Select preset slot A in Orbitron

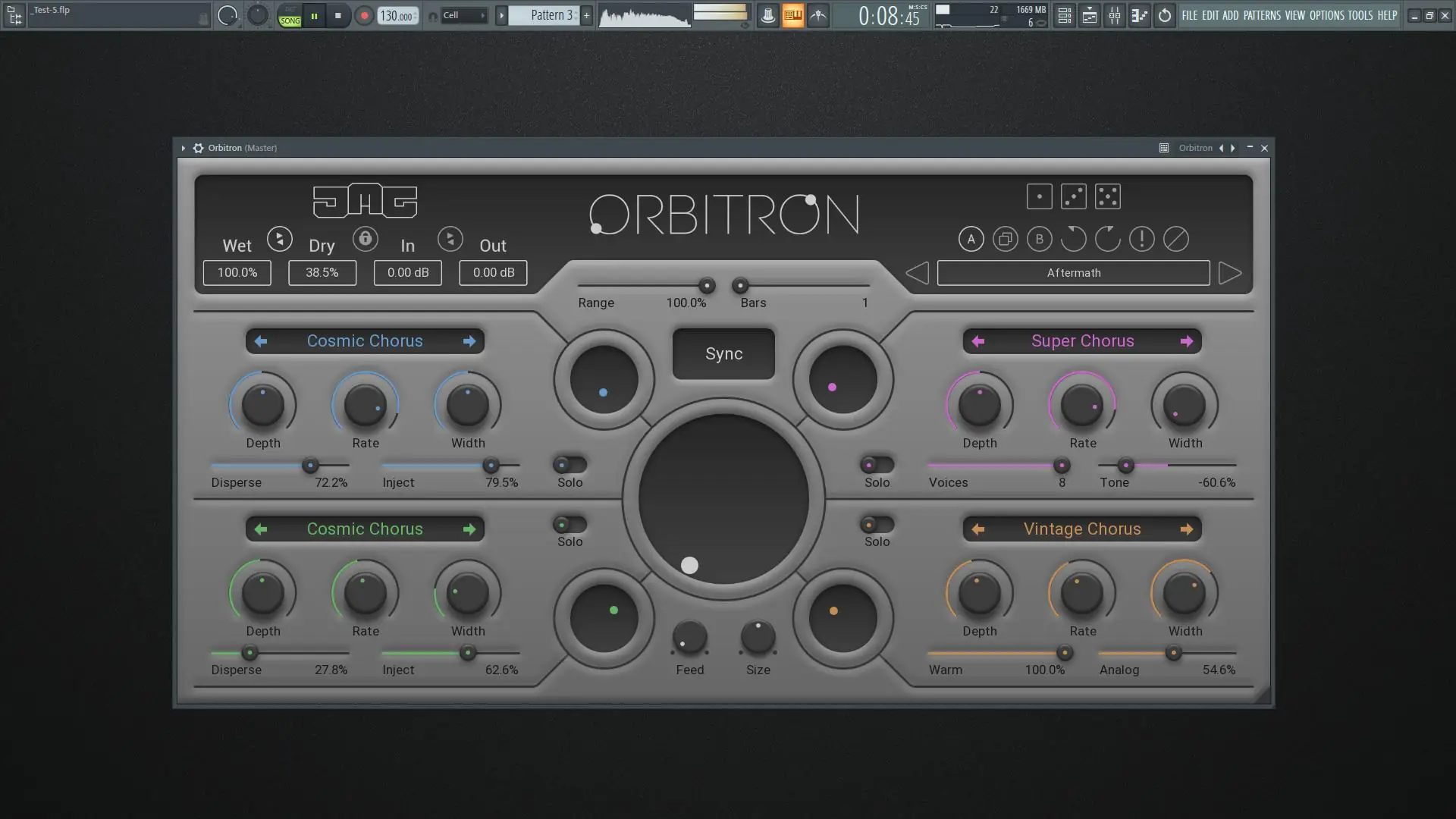(x=971, y=239)
